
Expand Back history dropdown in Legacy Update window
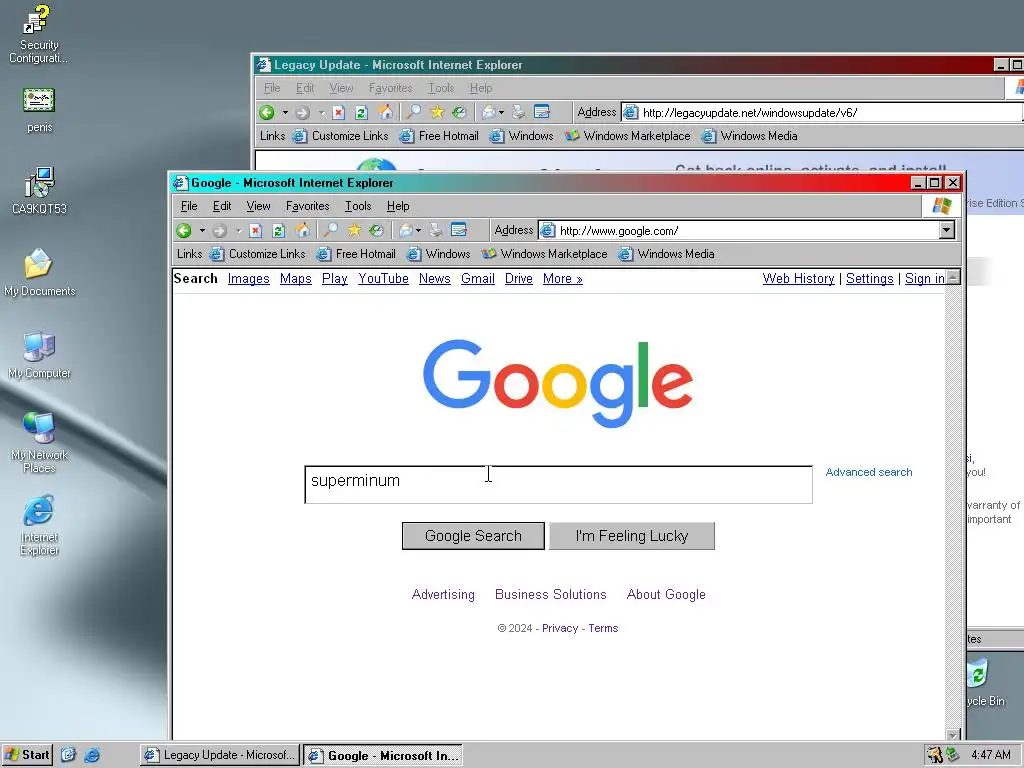285,112
